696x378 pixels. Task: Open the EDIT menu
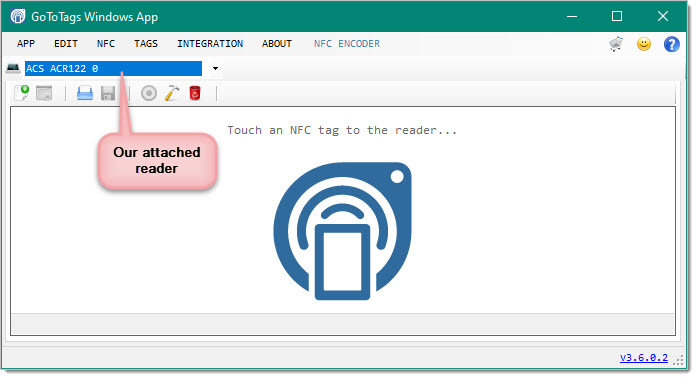(66, 43)
